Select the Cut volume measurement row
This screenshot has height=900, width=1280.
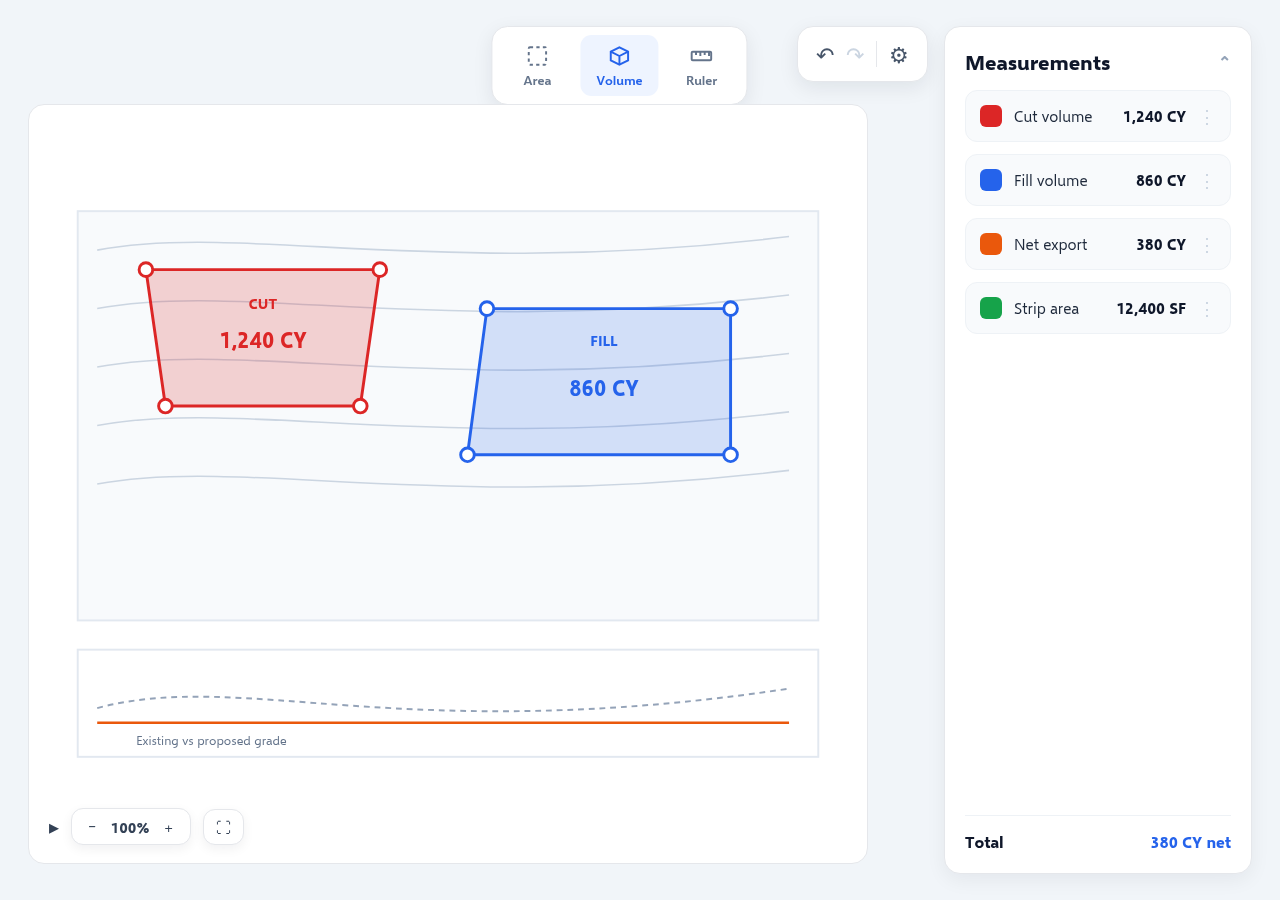pos(1098,116)
